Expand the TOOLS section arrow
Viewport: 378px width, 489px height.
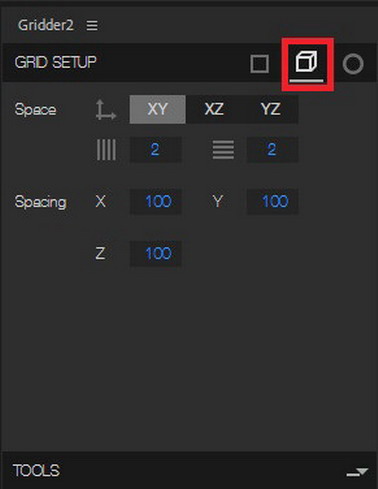(357, 472)
